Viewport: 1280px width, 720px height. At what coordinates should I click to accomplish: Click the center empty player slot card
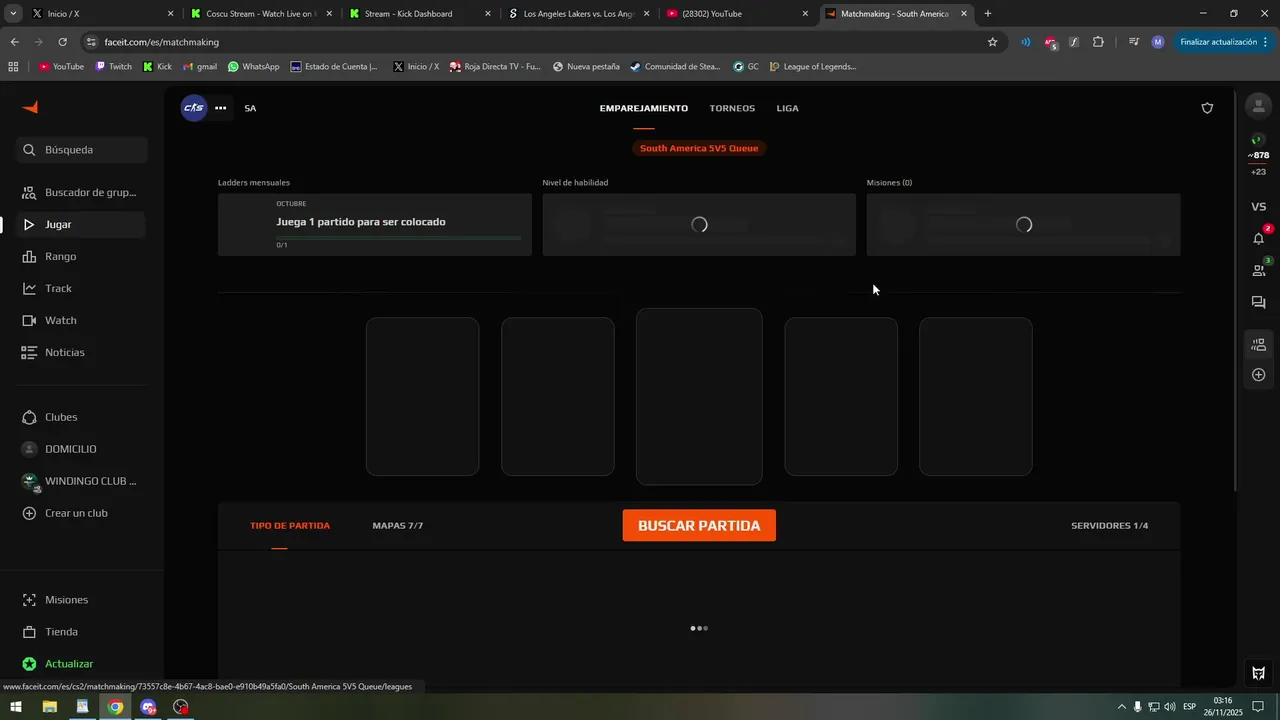(699, 396)
